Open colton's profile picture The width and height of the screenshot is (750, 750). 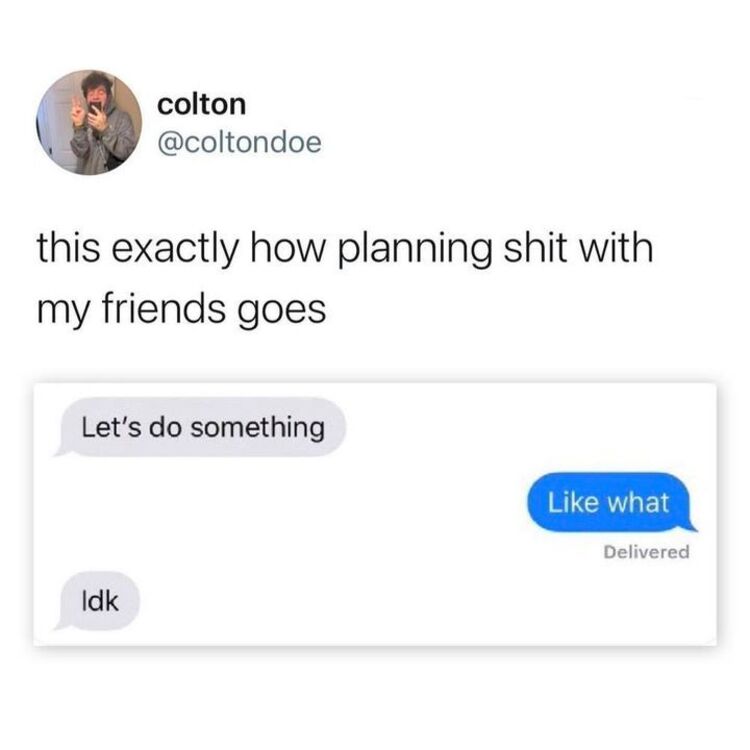[x=89, y=122]
